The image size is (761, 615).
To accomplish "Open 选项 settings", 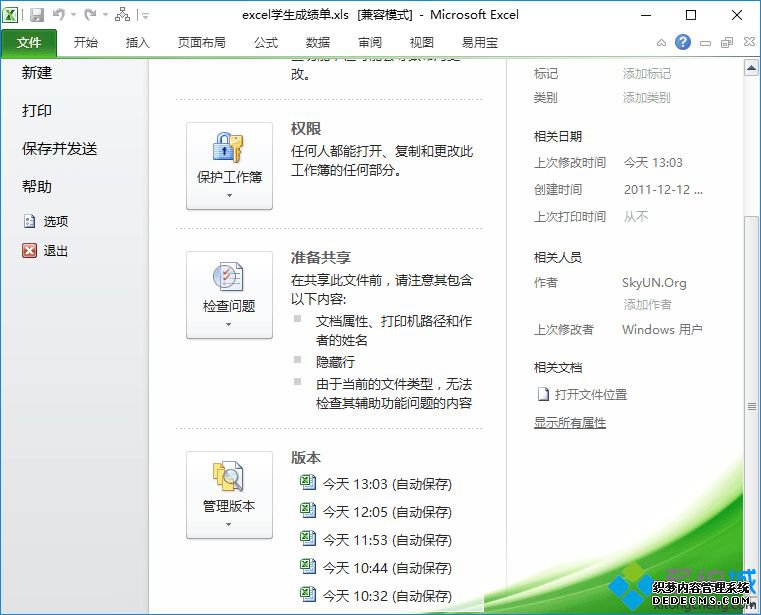I will point(56,221).
